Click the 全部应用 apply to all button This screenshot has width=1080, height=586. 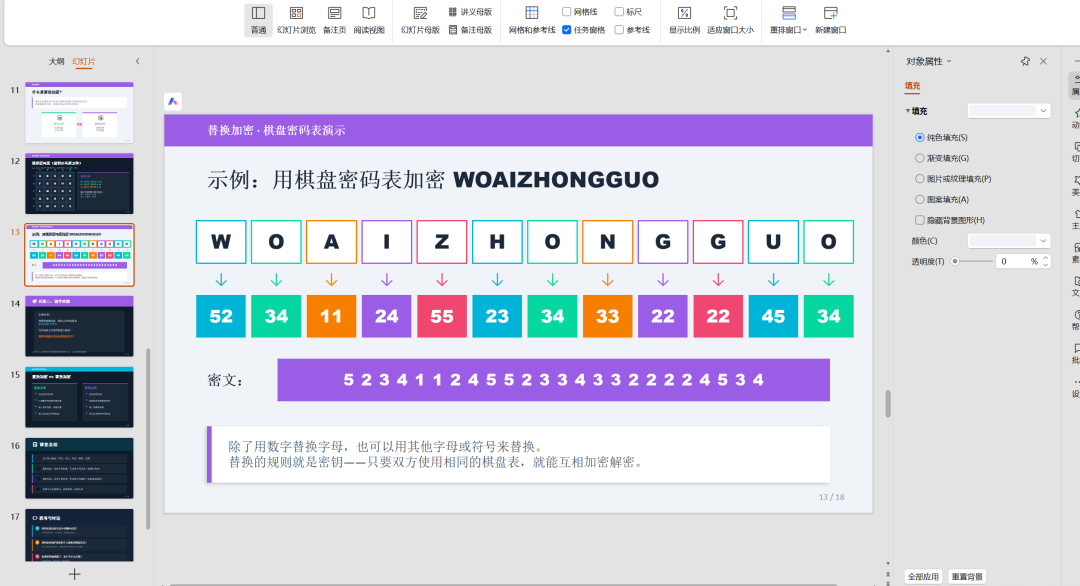tap(923, 576)
